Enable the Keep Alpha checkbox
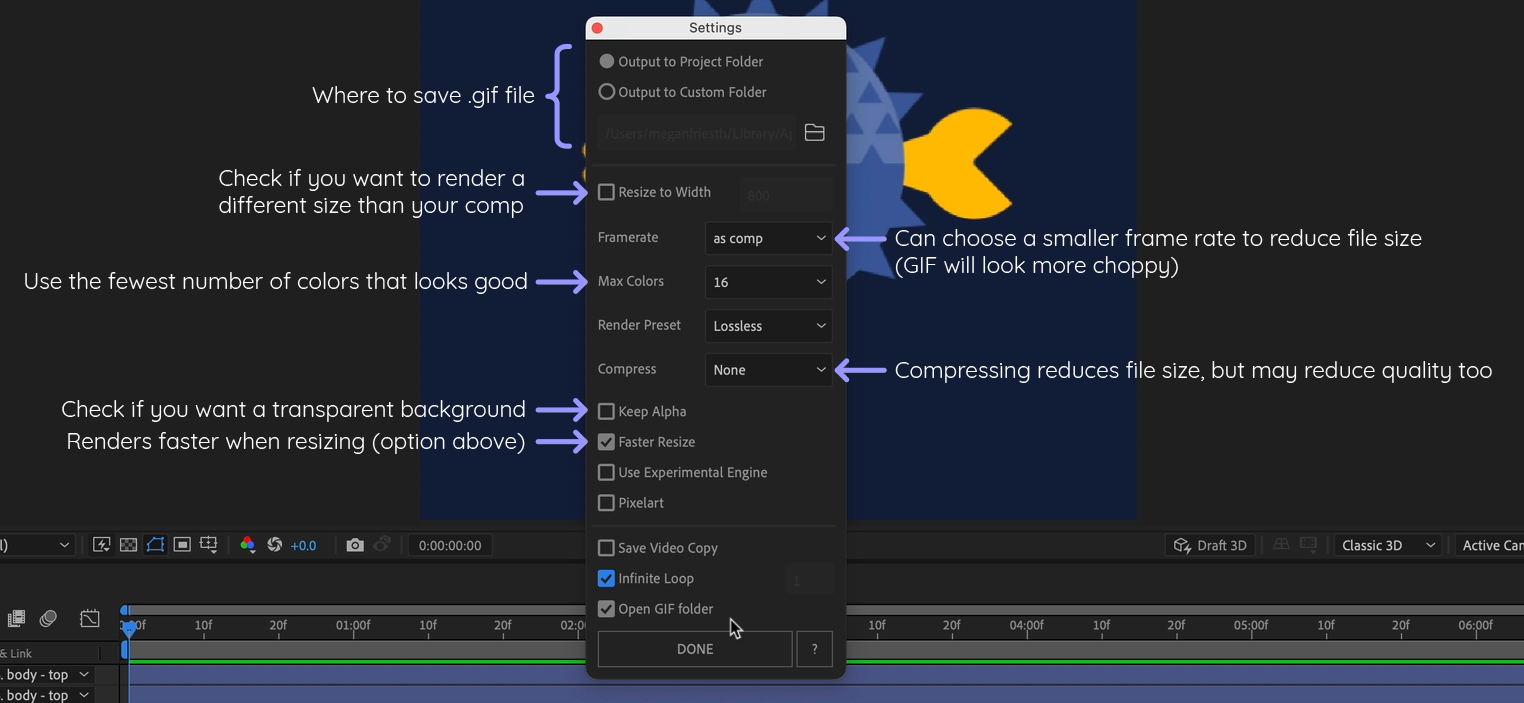1524x703 pixels. pyautogui.click(x=606, y=411)
